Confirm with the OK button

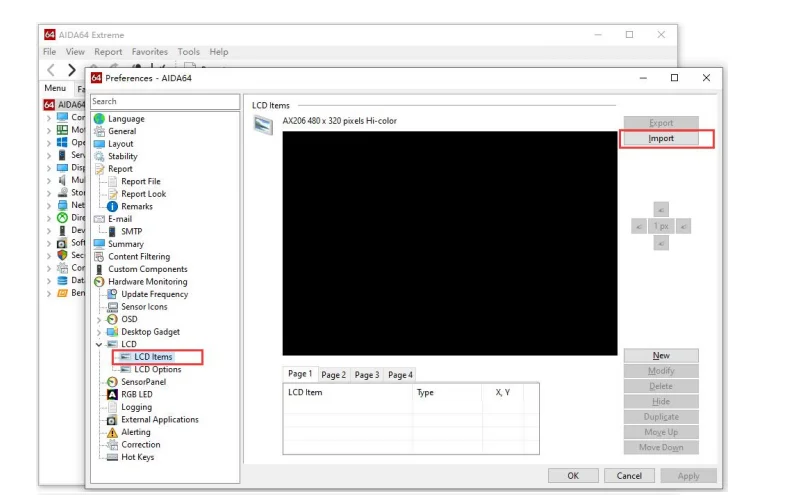pos(573,476)
